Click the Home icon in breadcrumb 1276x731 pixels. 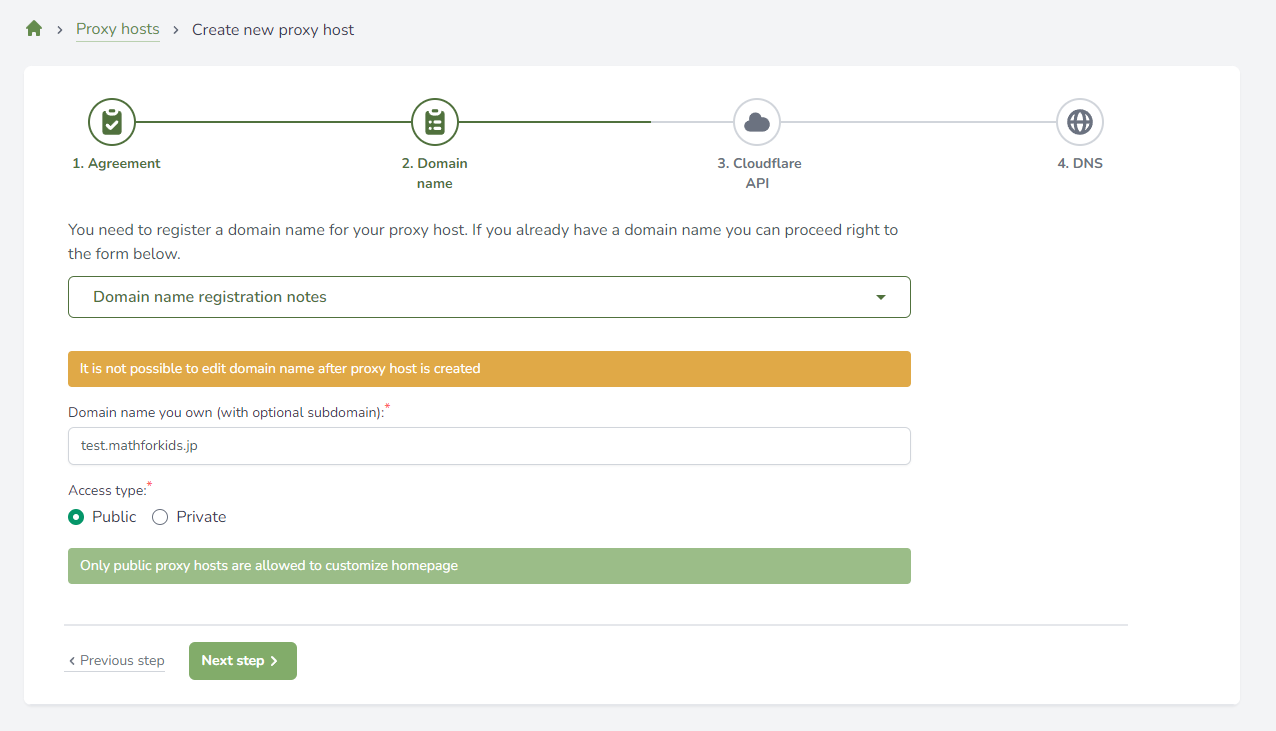click(x=34, y=29)
